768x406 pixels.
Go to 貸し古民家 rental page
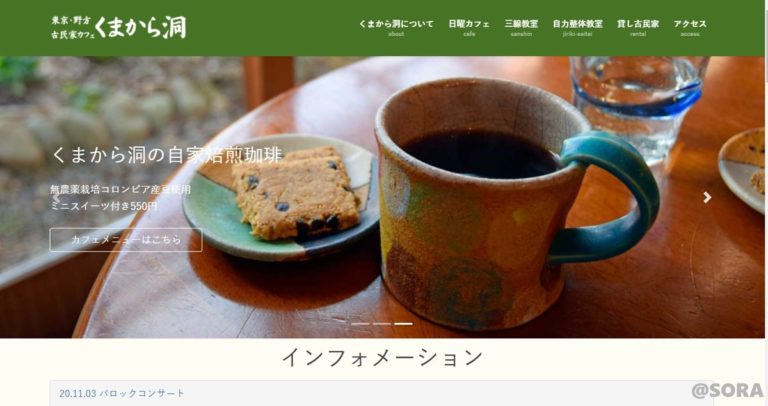638,27
